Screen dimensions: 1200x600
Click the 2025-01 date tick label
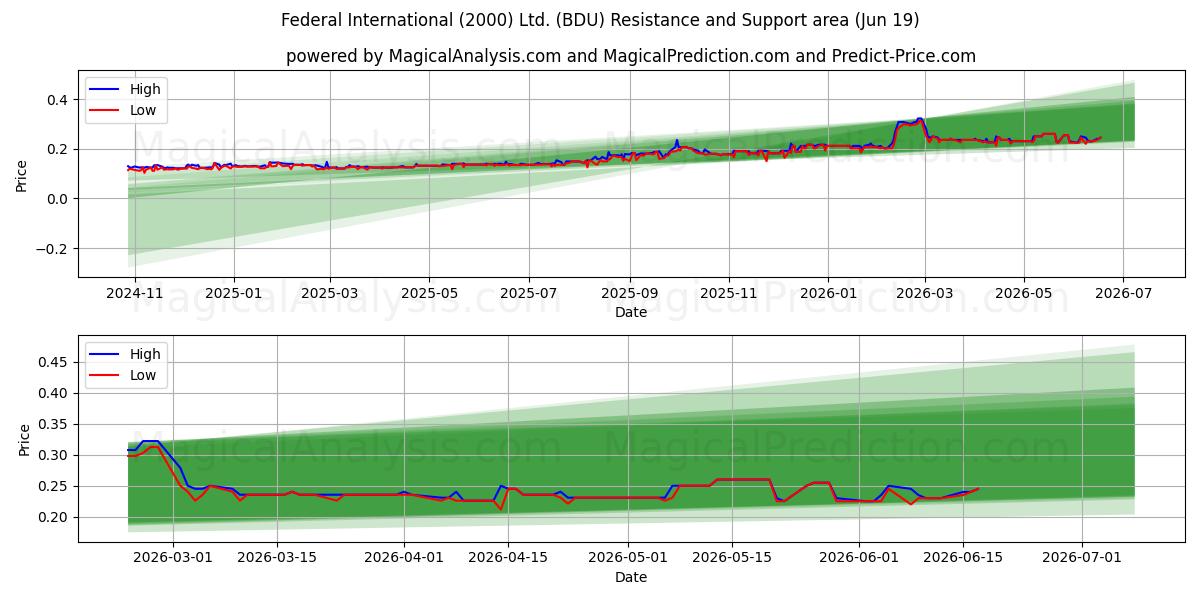(234, 294)
